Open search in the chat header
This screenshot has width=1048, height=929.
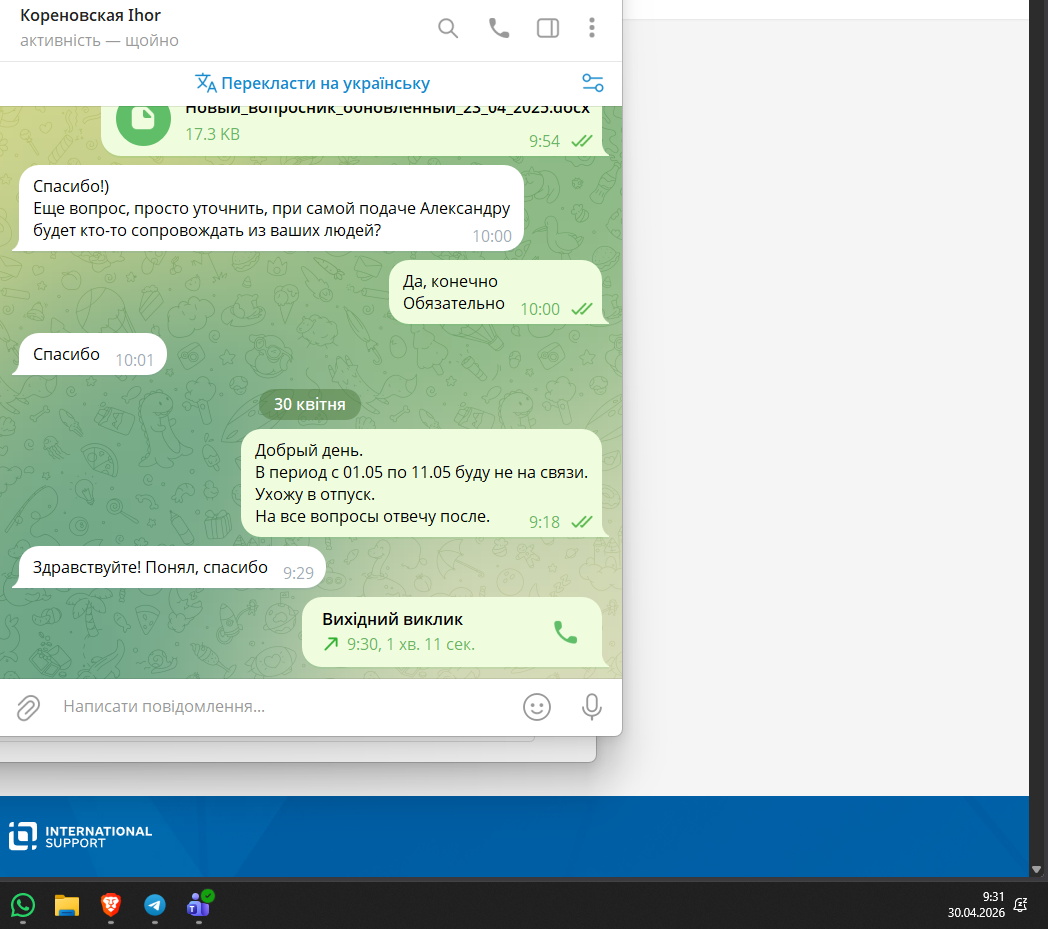pyautogui.click(x=448, y=28)
